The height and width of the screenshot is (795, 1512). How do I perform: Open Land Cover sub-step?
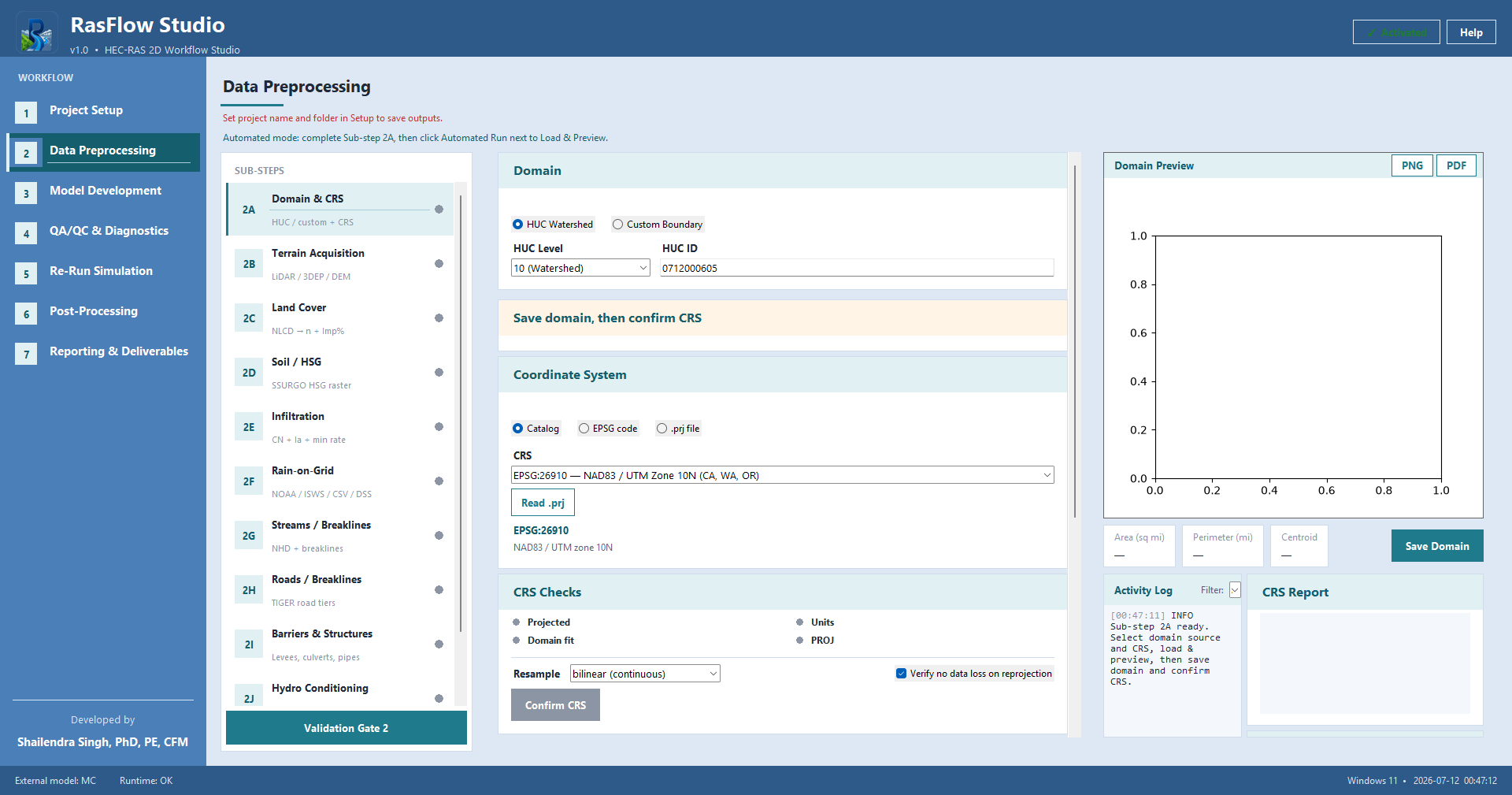(340, 318)
